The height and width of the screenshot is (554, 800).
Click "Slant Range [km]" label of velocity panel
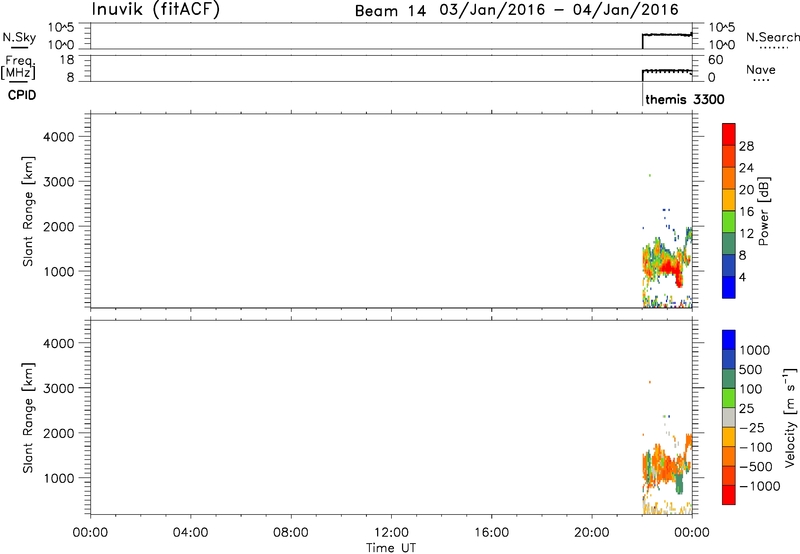pos(28,418)
